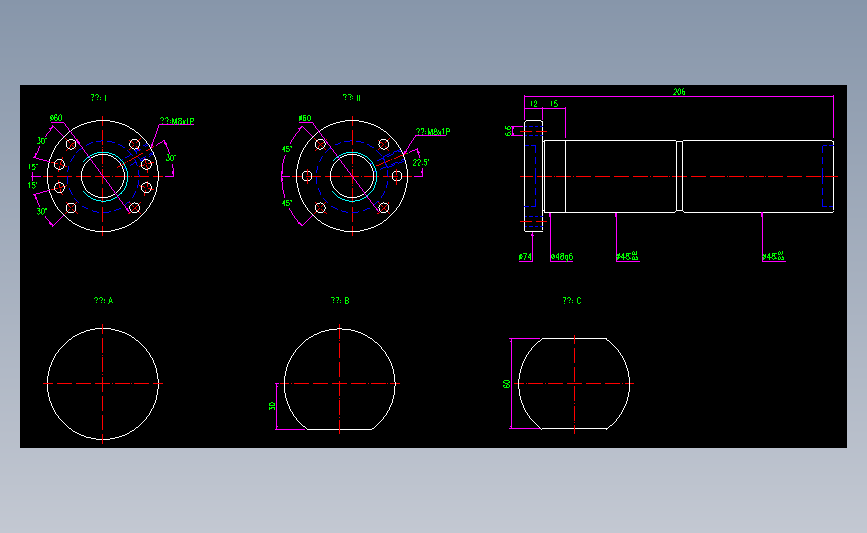Click the flange rectangle at the shaft's left end

coord(534,176)
